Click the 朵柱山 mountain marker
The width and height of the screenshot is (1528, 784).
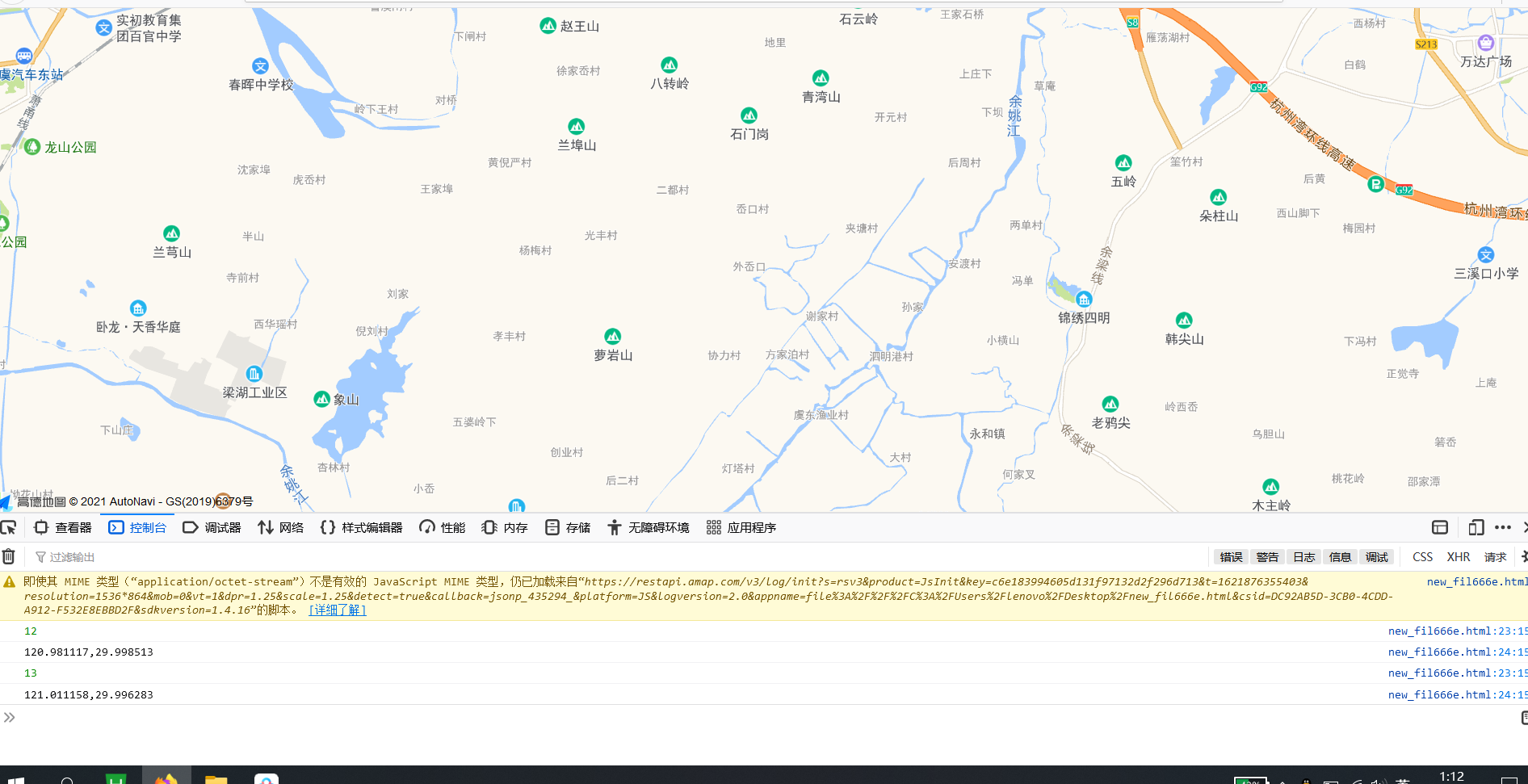(x=1219, y=197)
